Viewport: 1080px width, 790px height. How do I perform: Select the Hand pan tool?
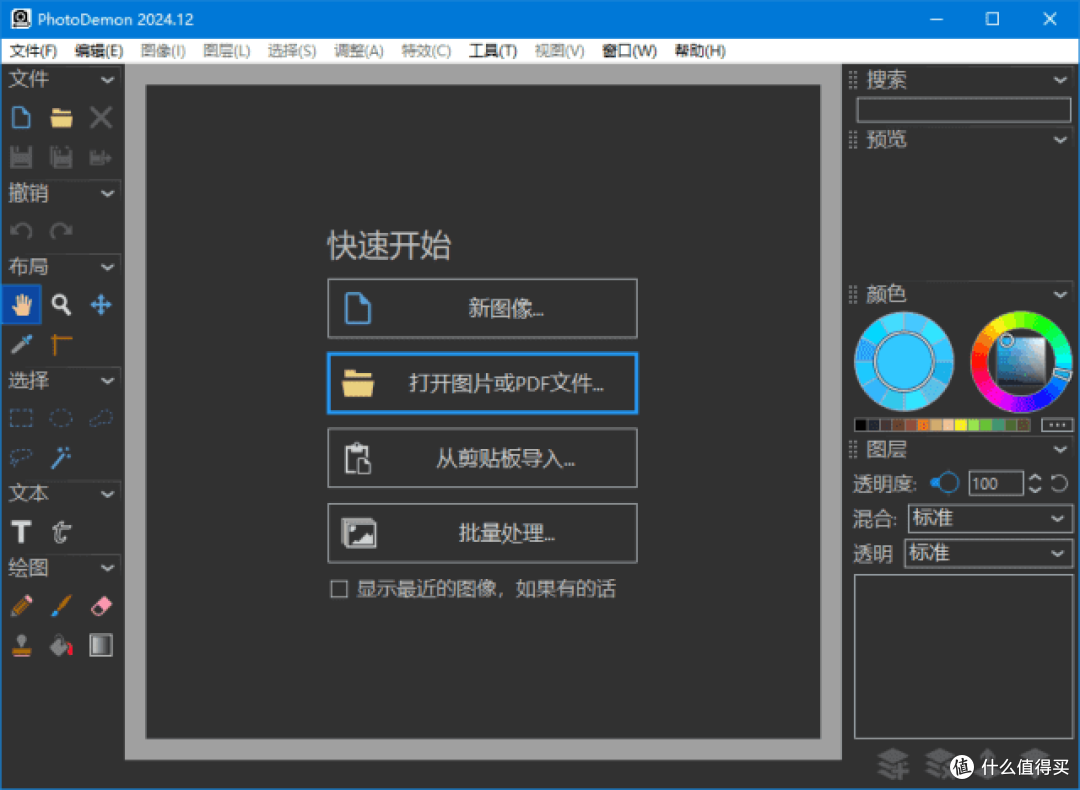pos(21,304)
